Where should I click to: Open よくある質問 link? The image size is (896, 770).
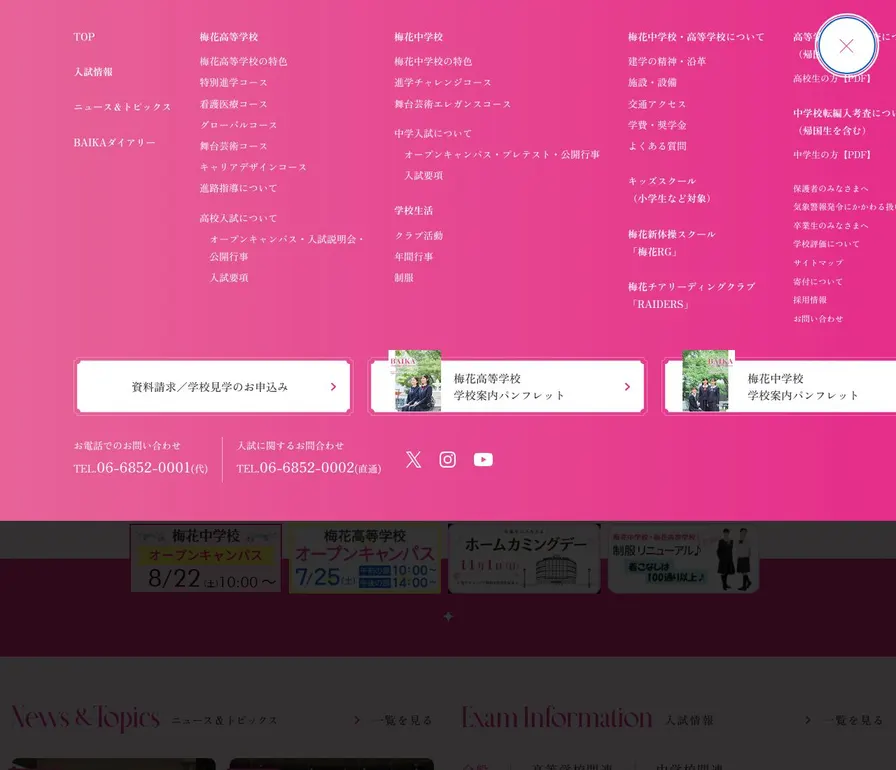[x=657, y=146]
